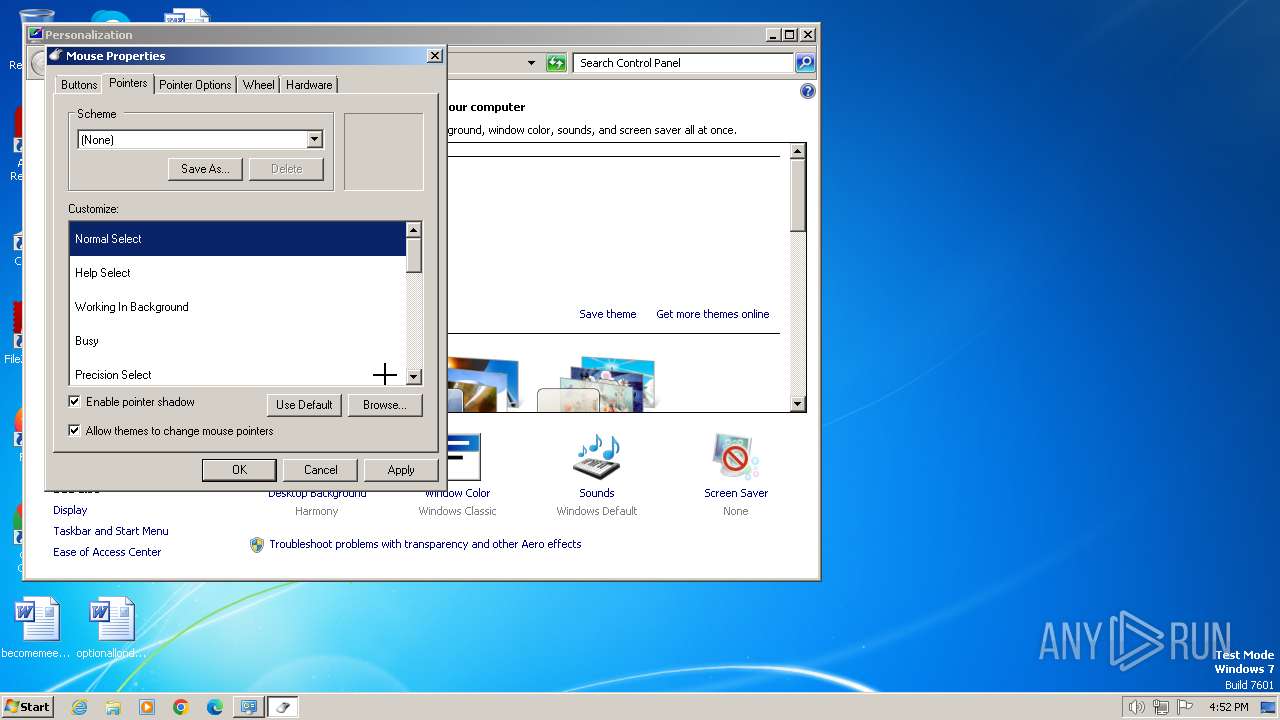Click the Window Color icon in Personalization
1280x720 pixels.
point(463,458)
